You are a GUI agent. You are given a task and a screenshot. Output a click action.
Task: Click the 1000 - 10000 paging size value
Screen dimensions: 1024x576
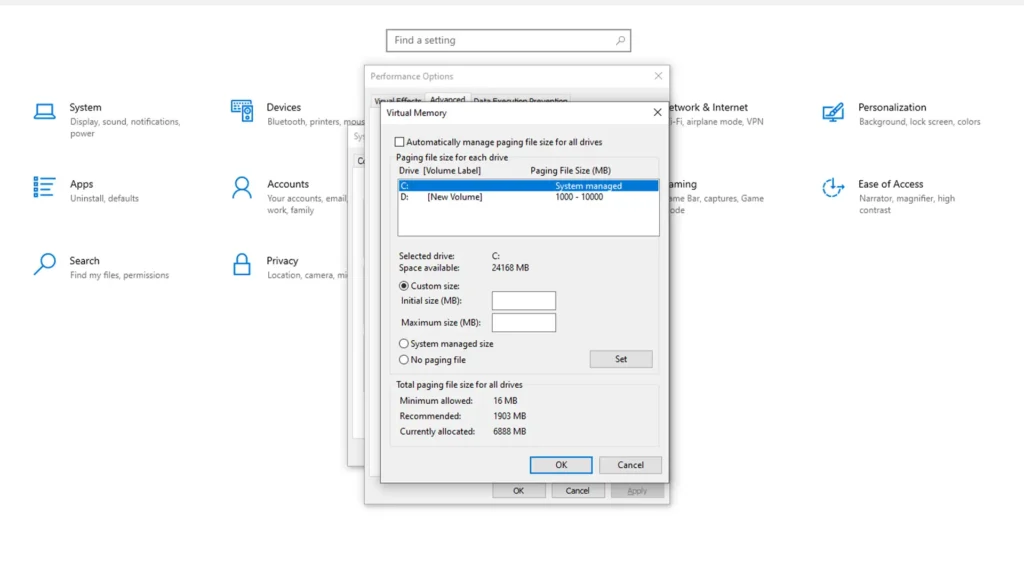coord(579,197)
